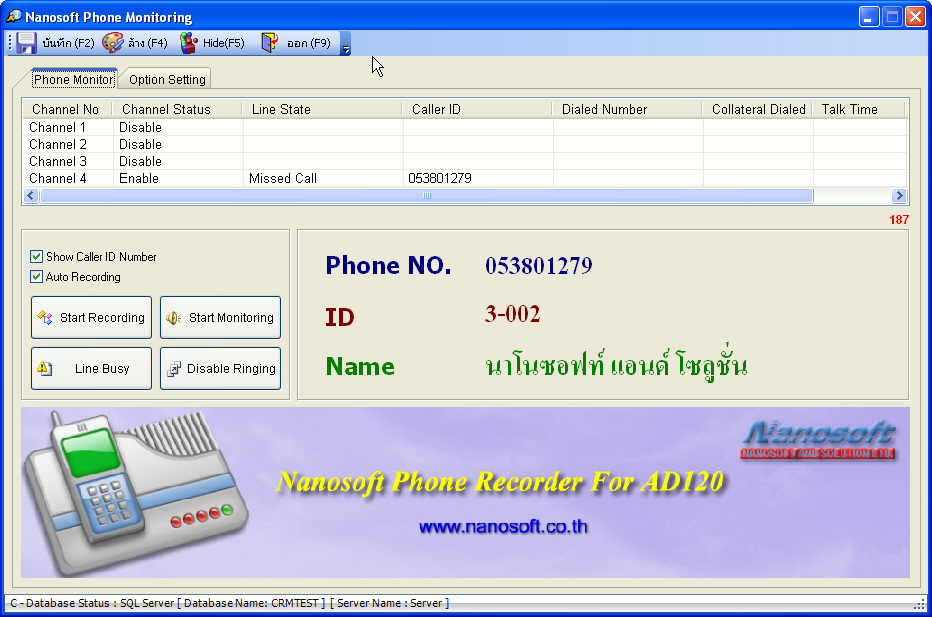This screenshot has width=932, height=617.
Task: Click the large phone number 053801279
Action: [x=539, y=266]
